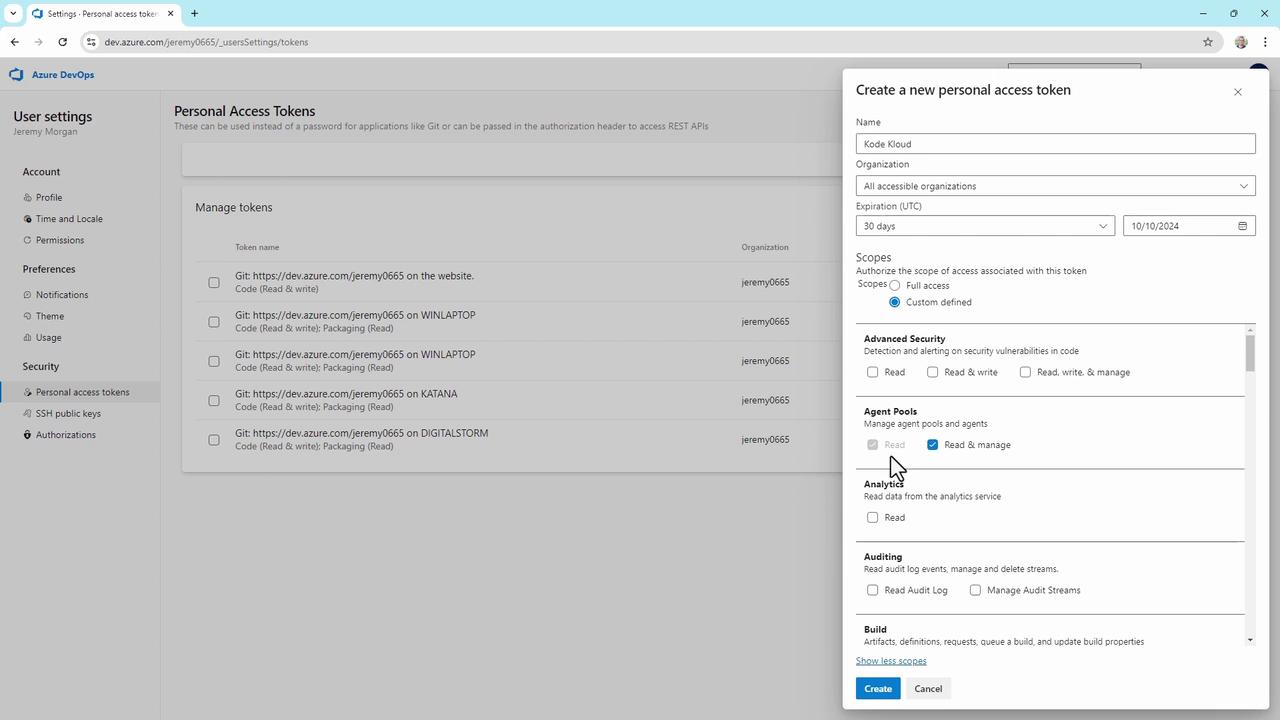Viewport: 1280px width, 720px height.
Task: Click the Azure DevOps logo icon
Action: tap(16, 75)
